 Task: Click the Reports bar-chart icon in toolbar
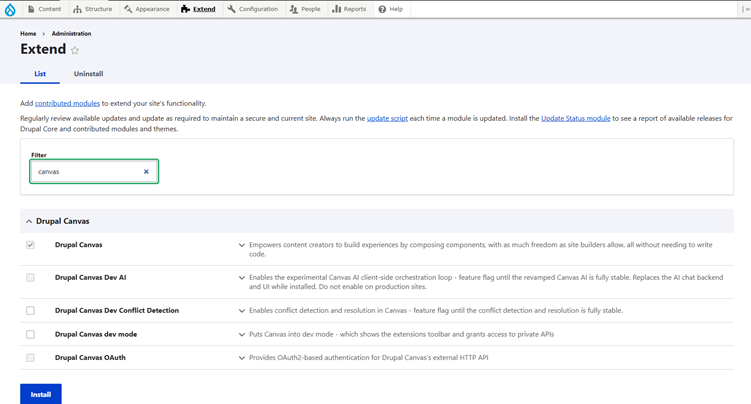(x=337, y=9)
